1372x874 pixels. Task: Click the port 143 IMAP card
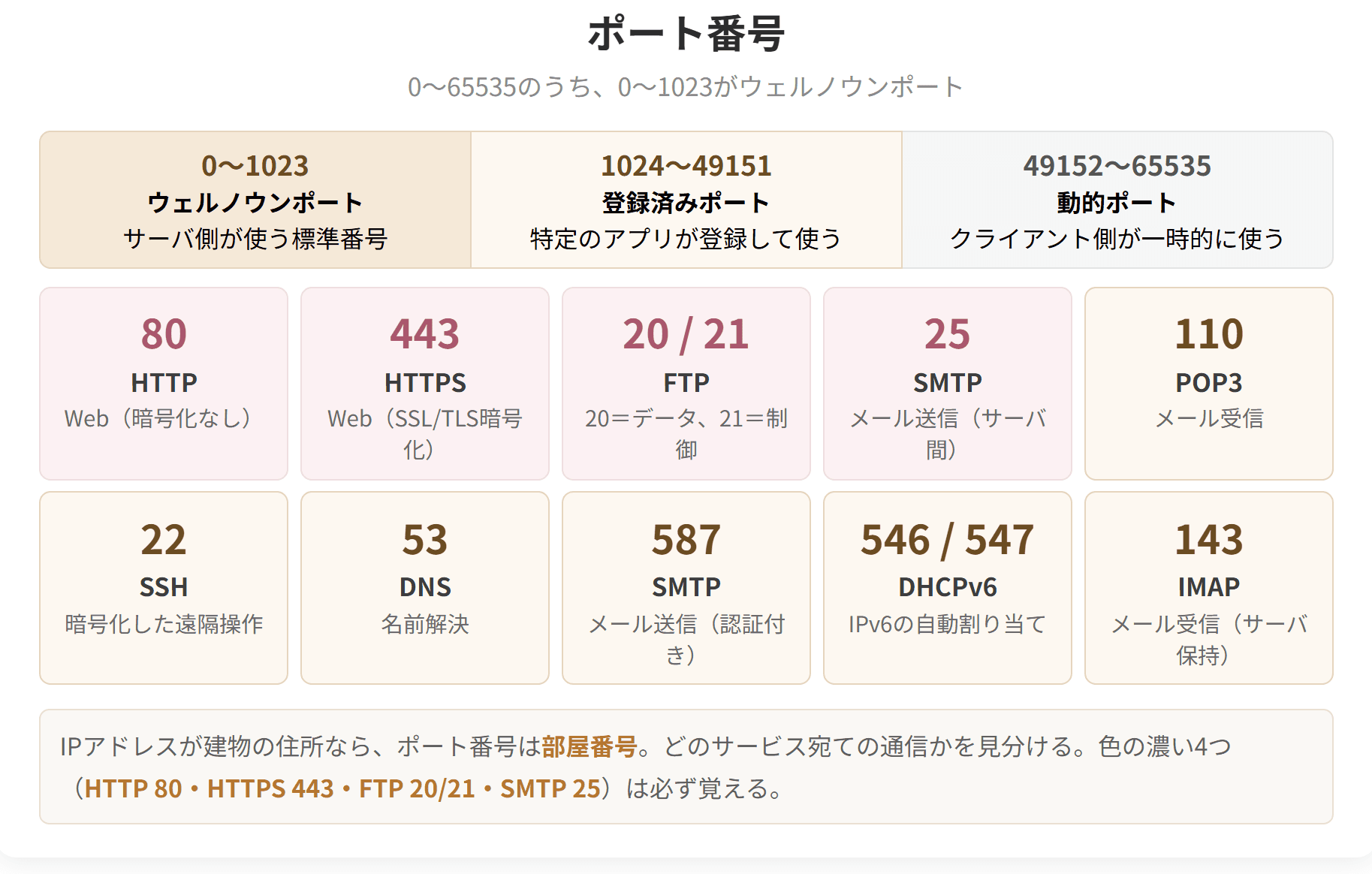1209,588
